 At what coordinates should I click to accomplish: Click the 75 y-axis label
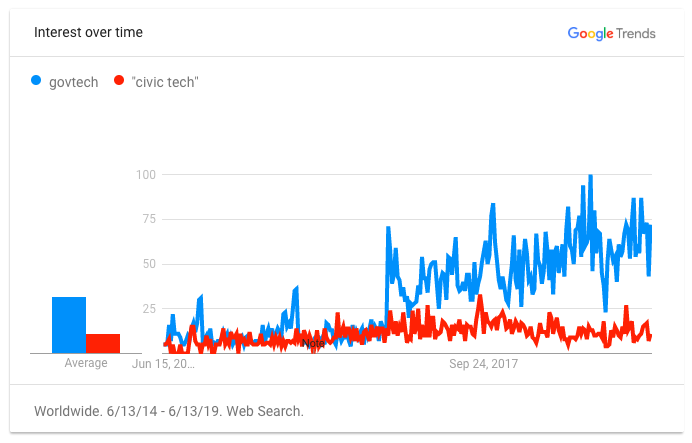[x=150, y=220]
